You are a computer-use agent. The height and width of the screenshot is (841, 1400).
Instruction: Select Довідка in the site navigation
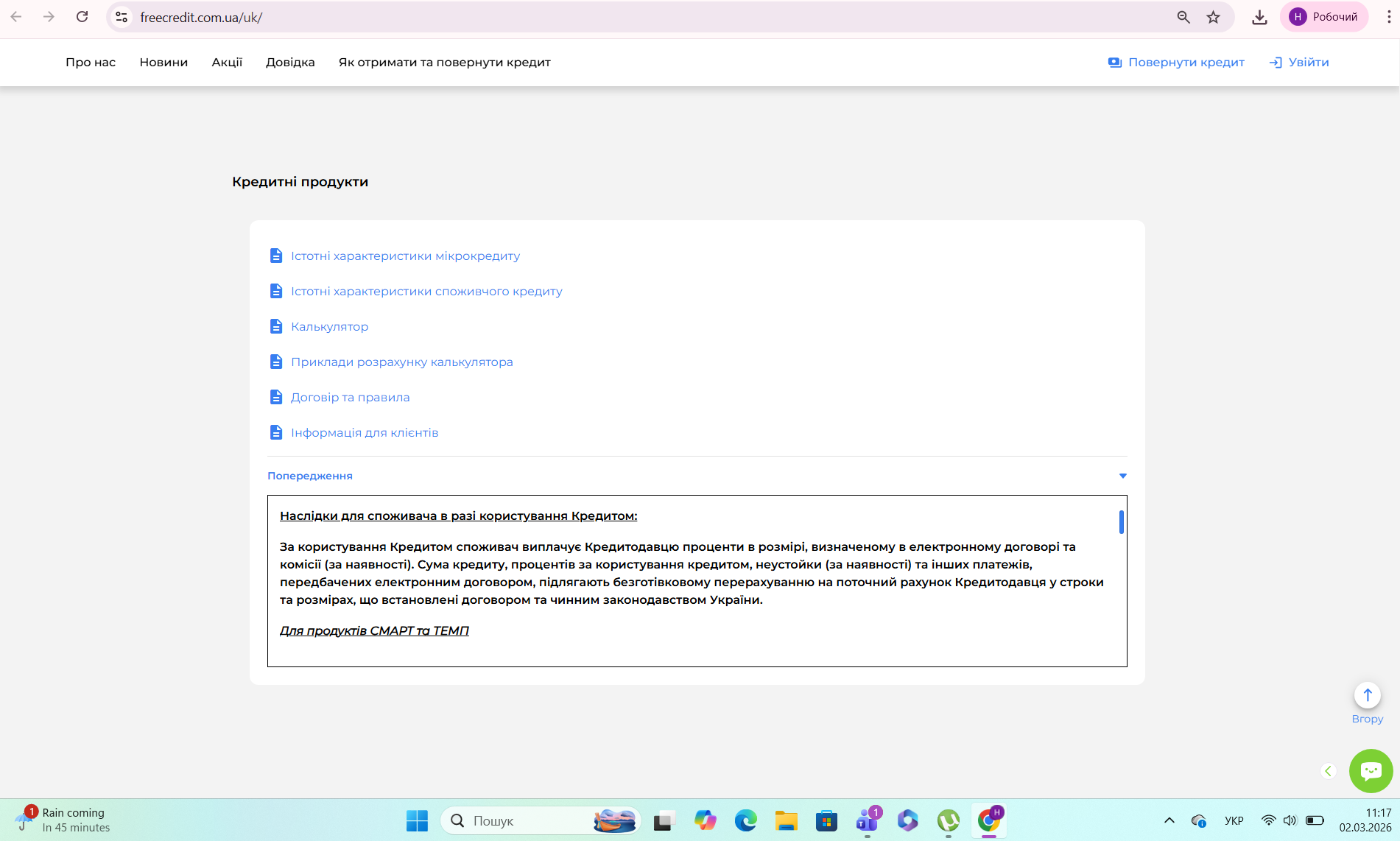(290, 63)
